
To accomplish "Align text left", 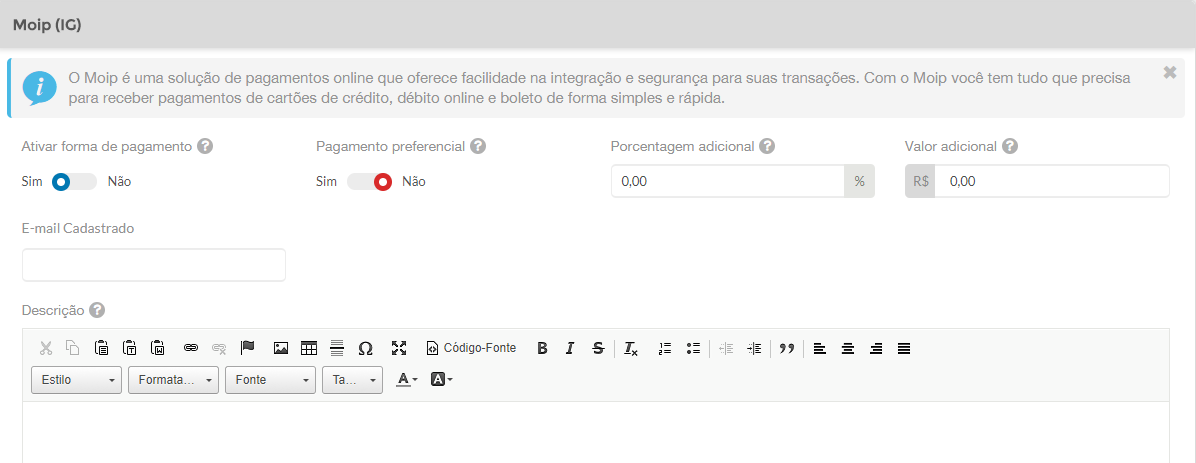I will point(820,349).
